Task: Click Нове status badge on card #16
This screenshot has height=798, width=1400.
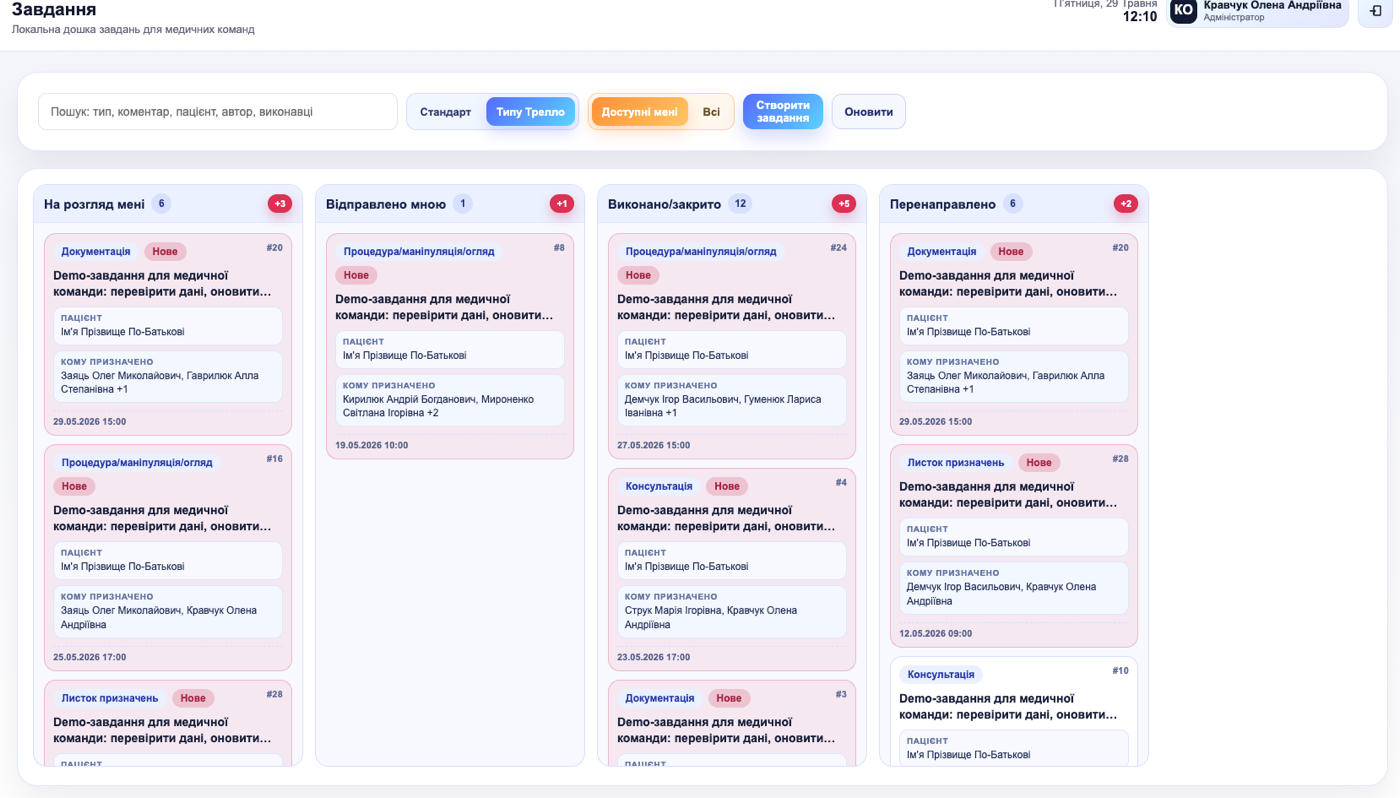Action: pyautogui.click(x=74, y=487)
